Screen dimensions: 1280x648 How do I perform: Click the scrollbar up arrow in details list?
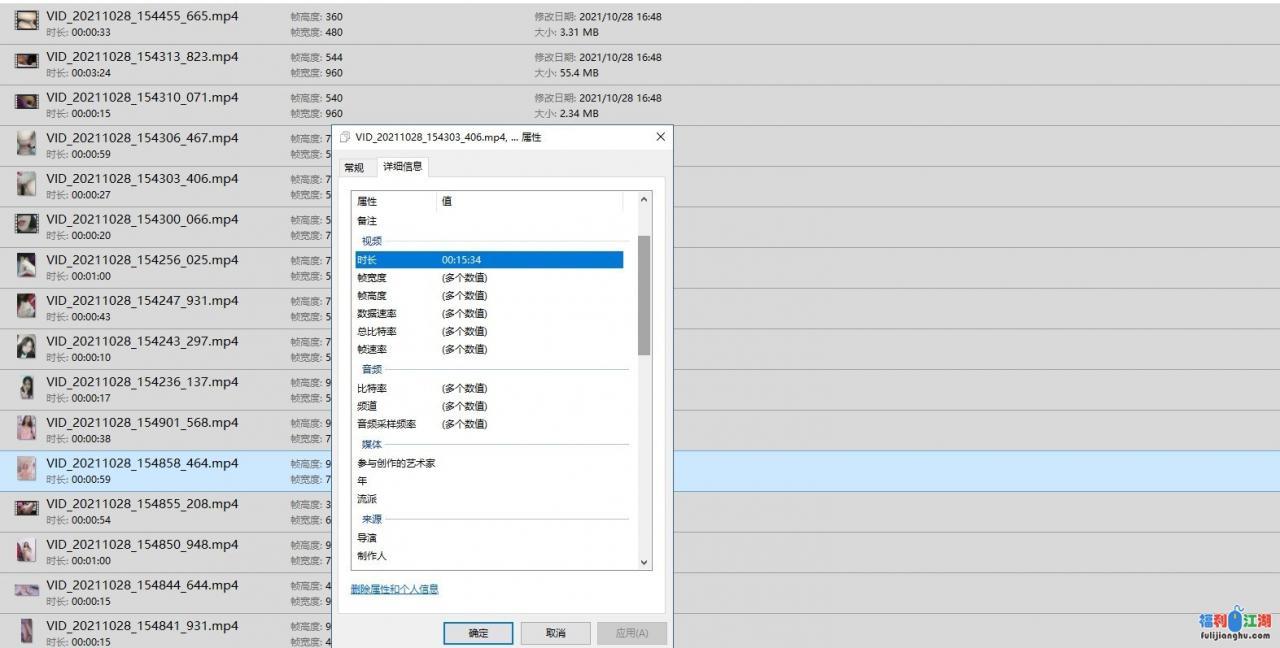click(643, 198)
